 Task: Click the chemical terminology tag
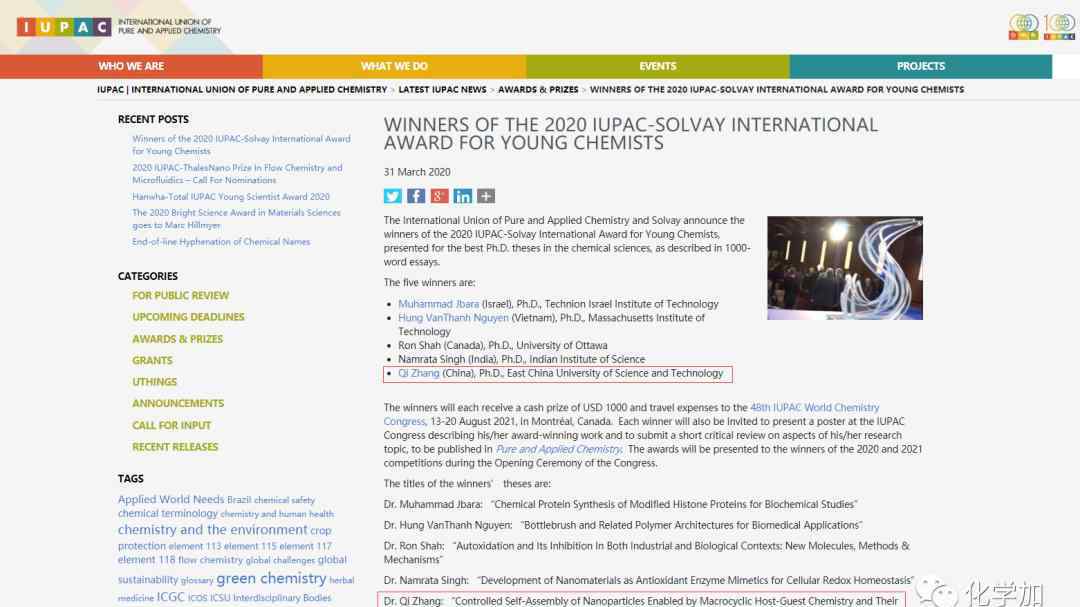(167, 513)
